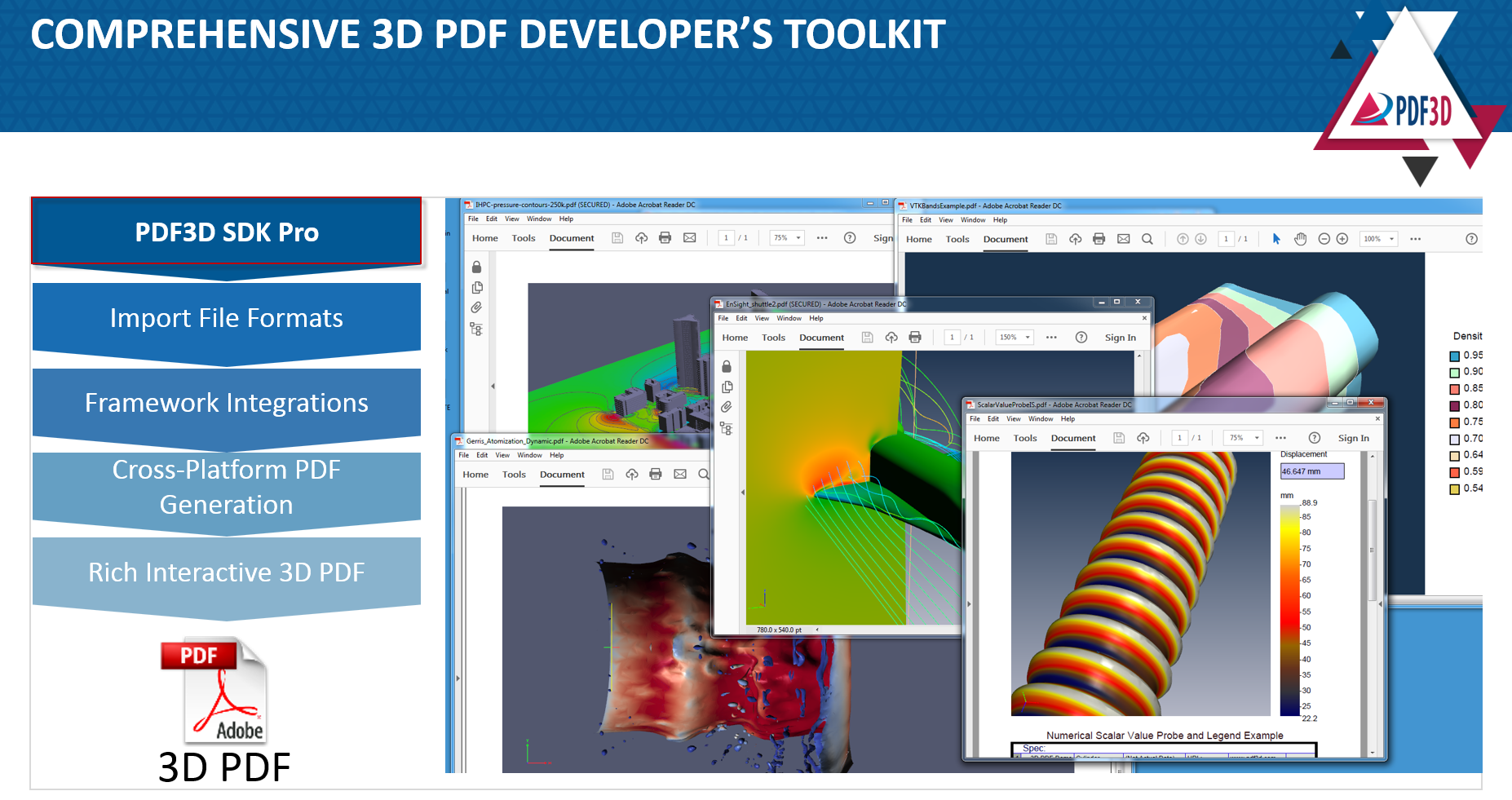Click the email envelope icon in IHPC-pressure-contours window
1512x800 pixels.
(690, 238)
